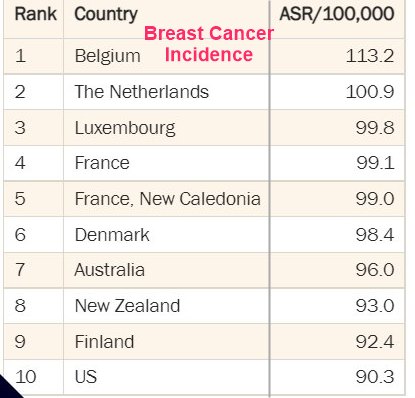
Task: Select the Breast Cancer Incidence title text
Action: click(x=209, y=44)
